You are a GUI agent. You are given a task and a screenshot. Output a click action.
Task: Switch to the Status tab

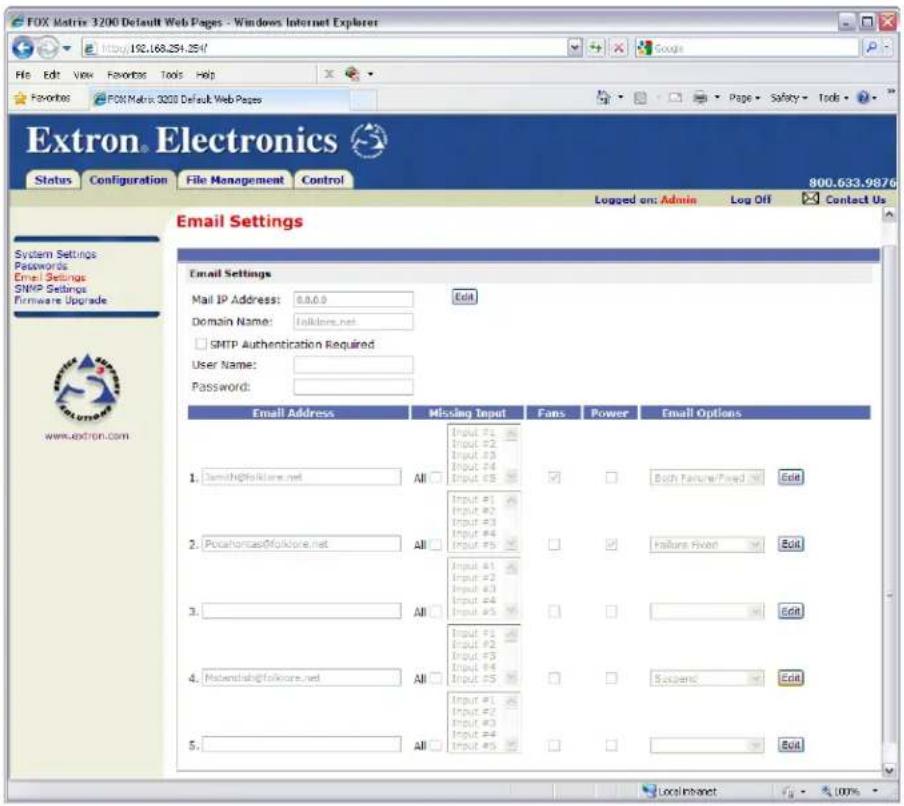pyautogui.click(x=52, y=180)
